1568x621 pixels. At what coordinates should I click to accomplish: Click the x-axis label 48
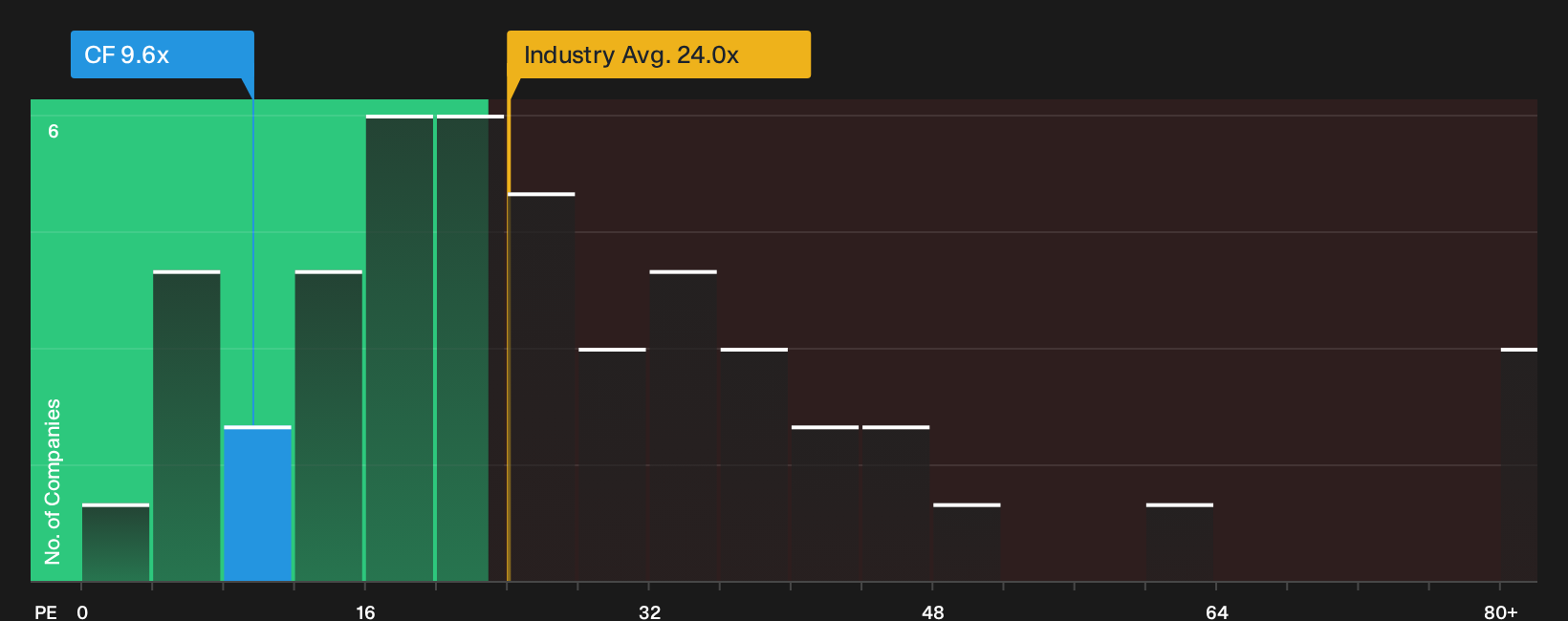(933, 611)
